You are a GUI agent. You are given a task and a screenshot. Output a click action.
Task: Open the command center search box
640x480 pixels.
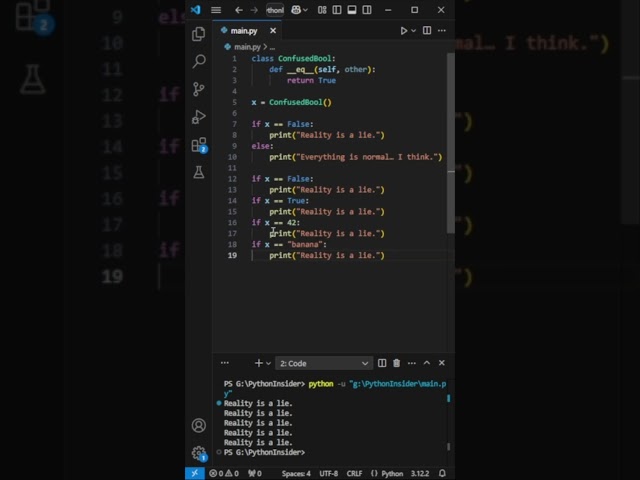[275, 10]
